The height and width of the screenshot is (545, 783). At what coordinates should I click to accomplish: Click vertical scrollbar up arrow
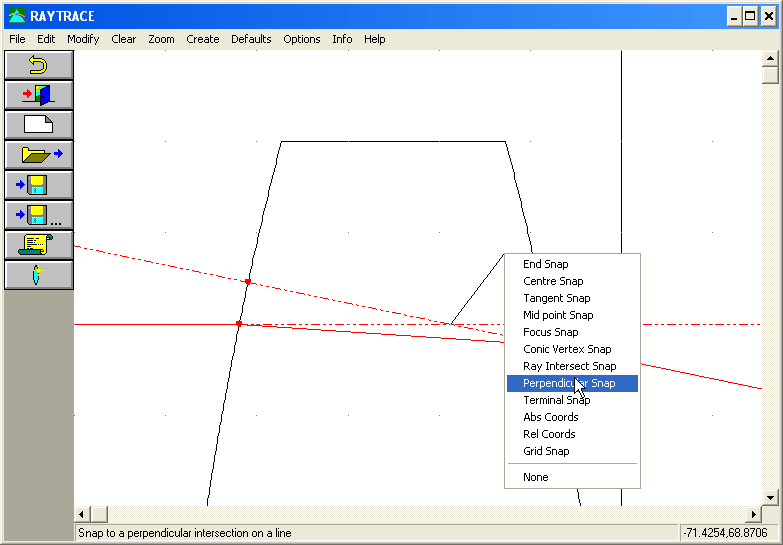coord(770,58)
